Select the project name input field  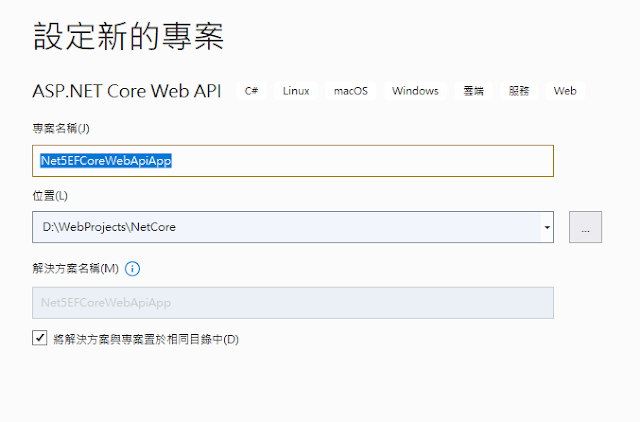point(293,161)
